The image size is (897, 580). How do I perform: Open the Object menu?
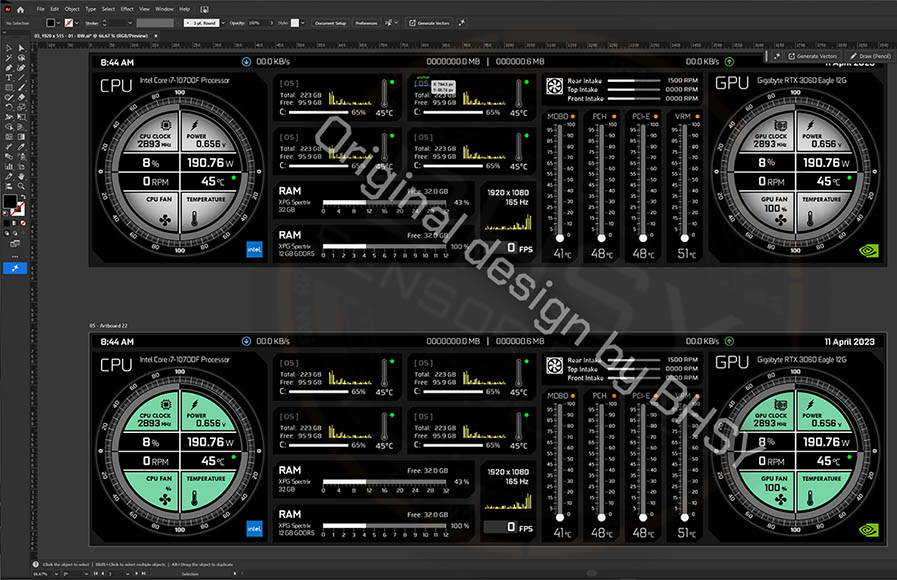click(72, 9)
